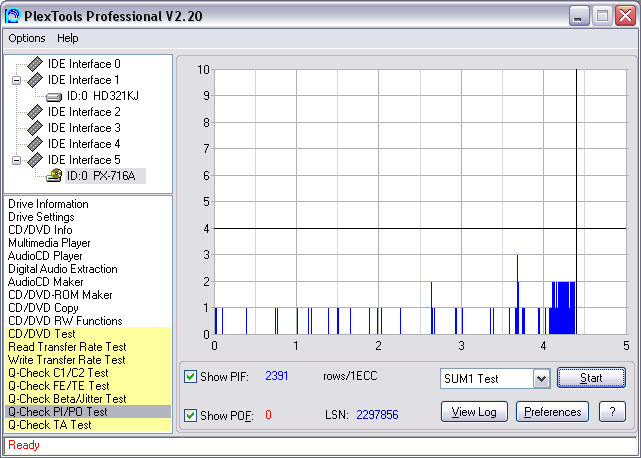Click the HD321KJ hard drive icon
This screenshot has width=641, height=458.
tap(54, 97)
